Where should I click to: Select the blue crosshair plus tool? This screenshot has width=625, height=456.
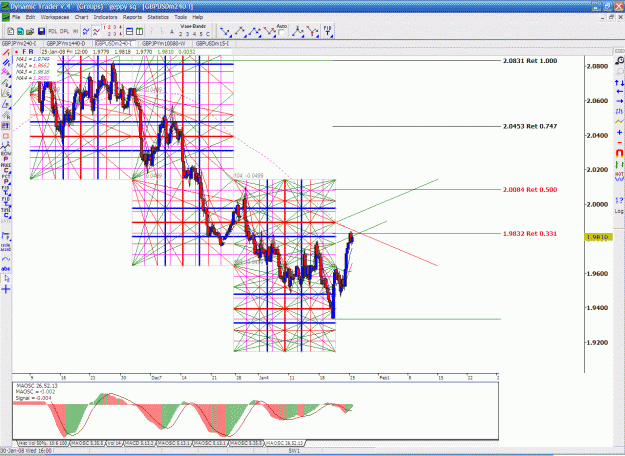pos(6,289)
